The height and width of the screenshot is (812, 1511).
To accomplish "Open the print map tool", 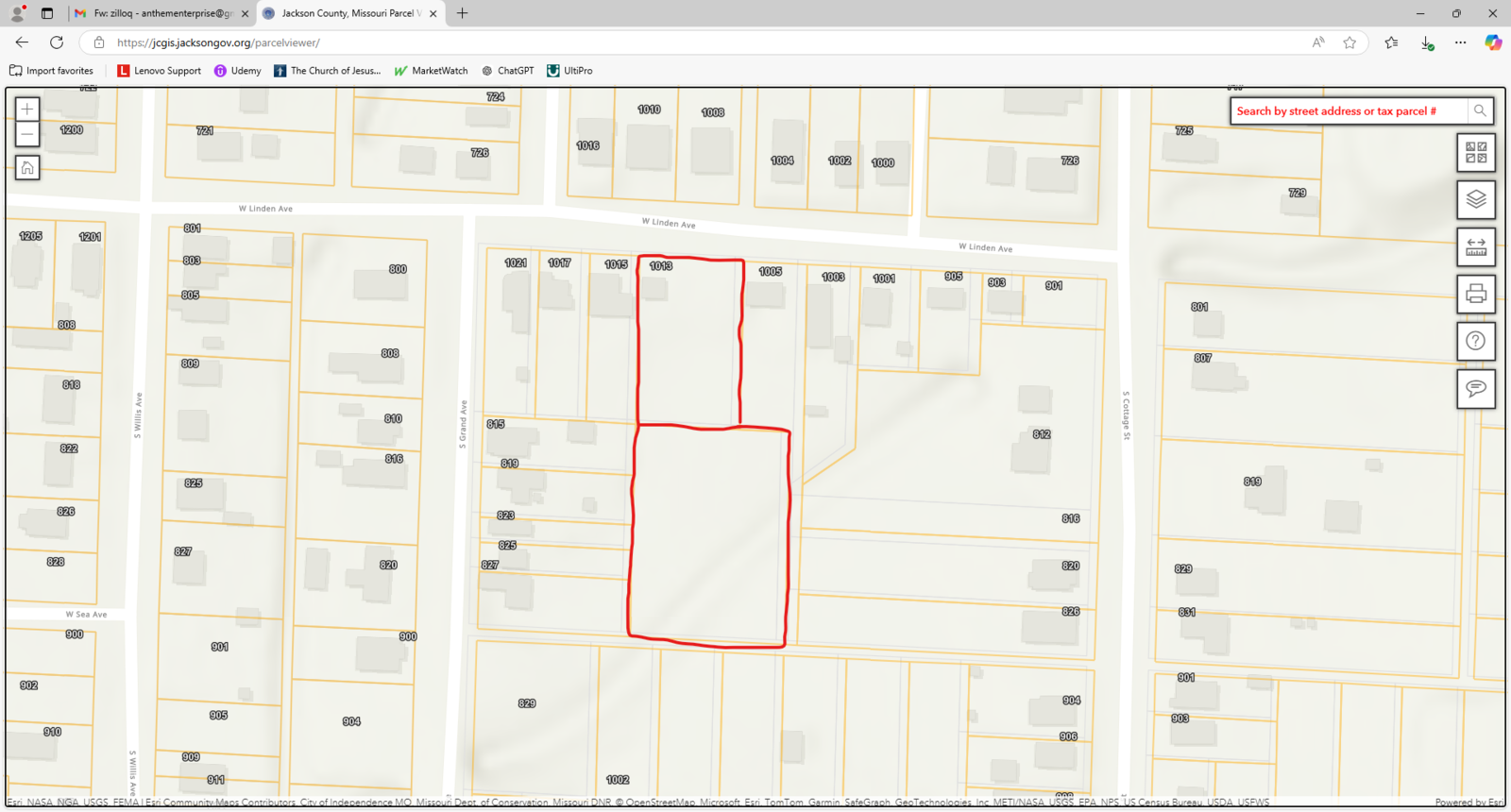I will (x=1475, y=295).
